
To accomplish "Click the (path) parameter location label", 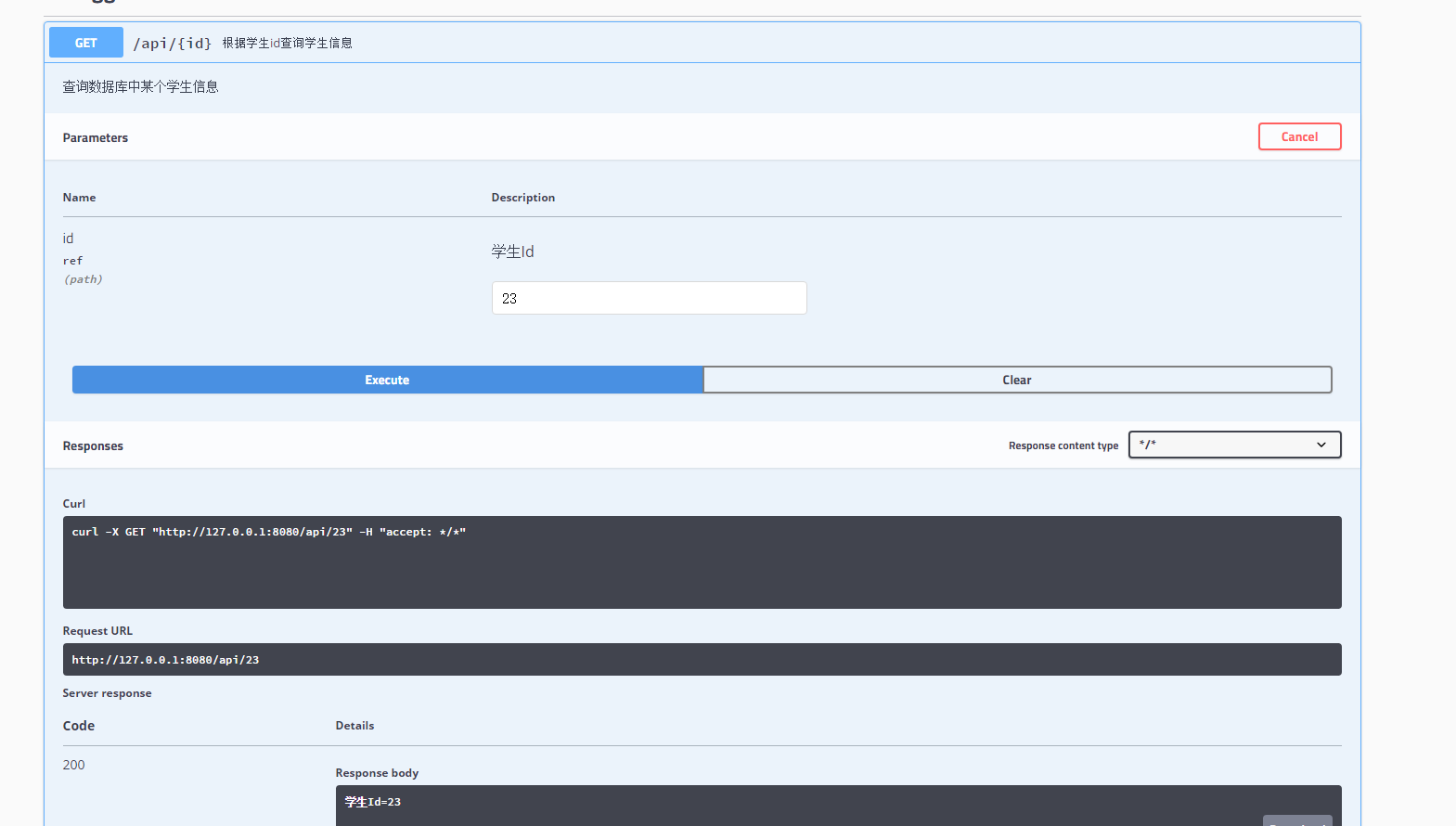I will (x=83, y=279).
